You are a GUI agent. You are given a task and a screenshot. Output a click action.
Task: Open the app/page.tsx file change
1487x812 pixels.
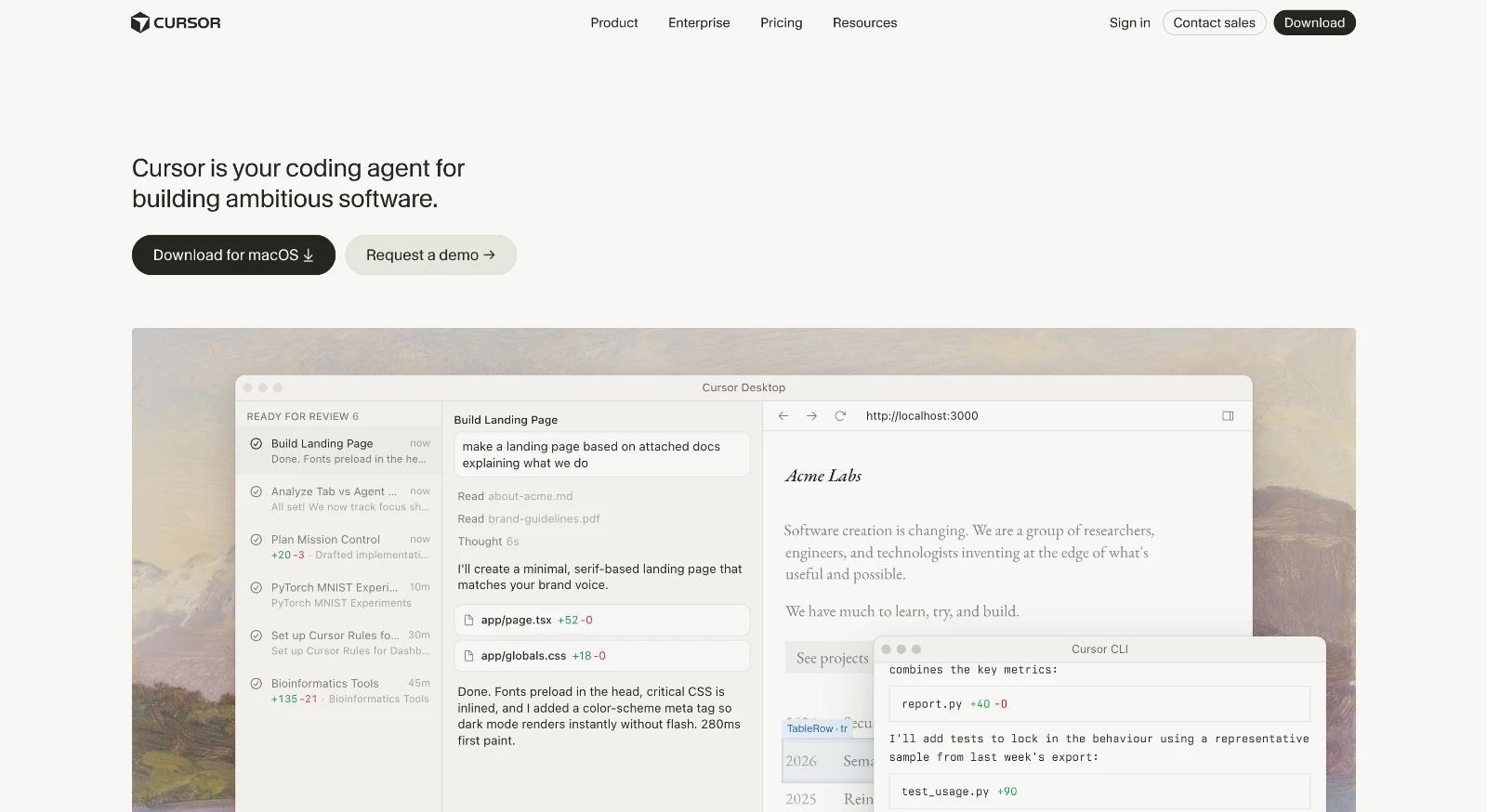click(602, 620)
